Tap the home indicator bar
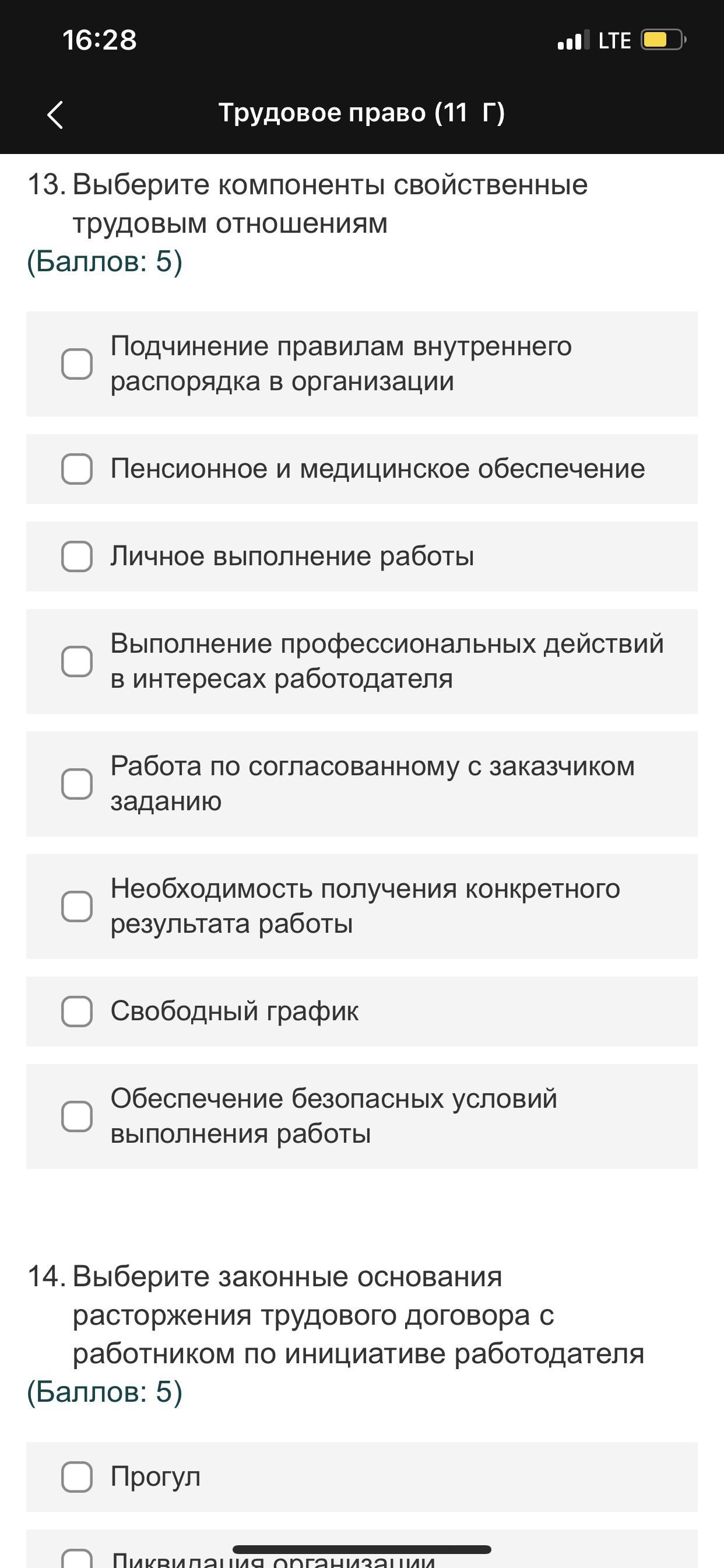 [x=361, y=1549]
